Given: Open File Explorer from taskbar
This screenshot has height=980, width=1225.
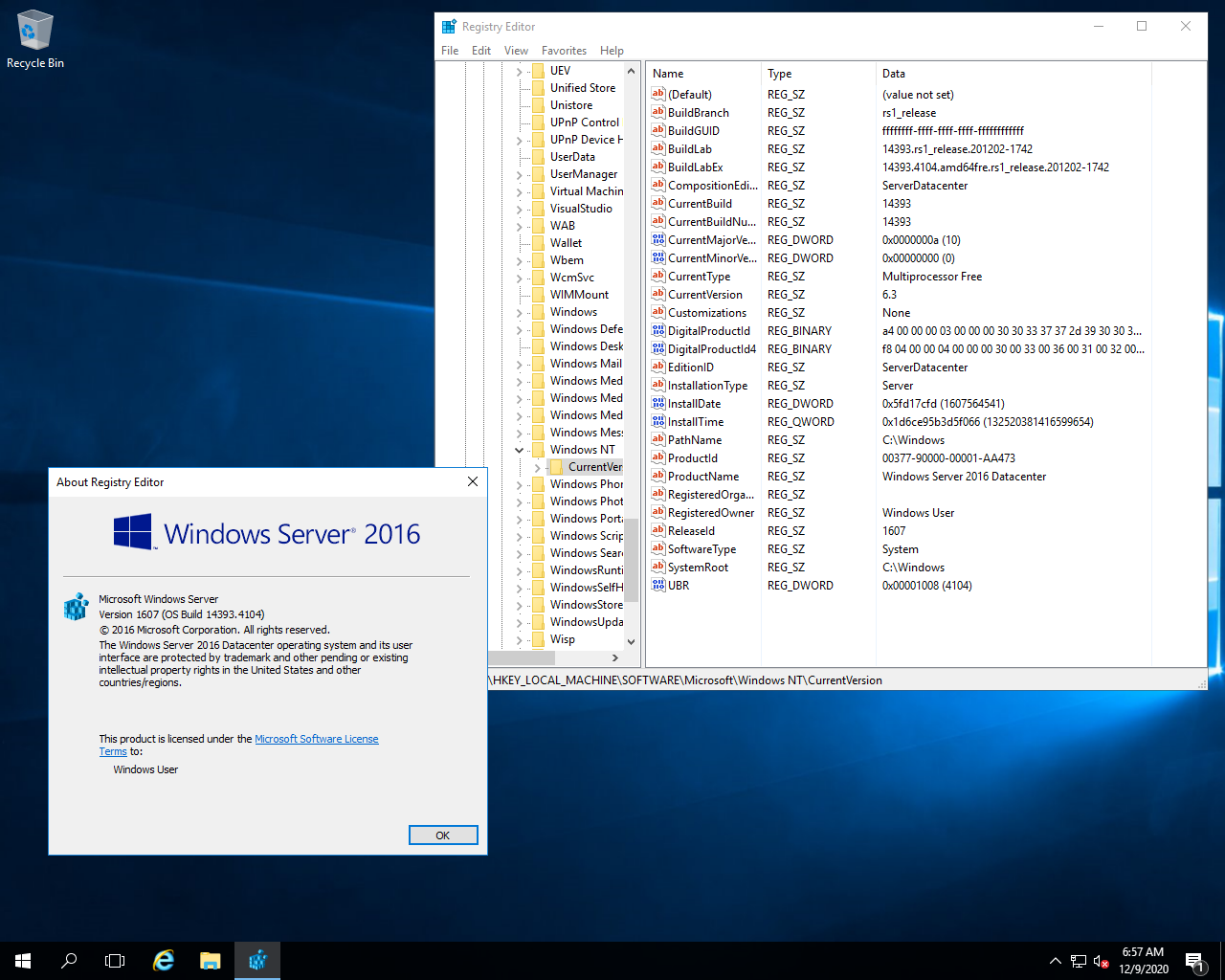Looking at the screenshot, I should [x=211, y=961].
